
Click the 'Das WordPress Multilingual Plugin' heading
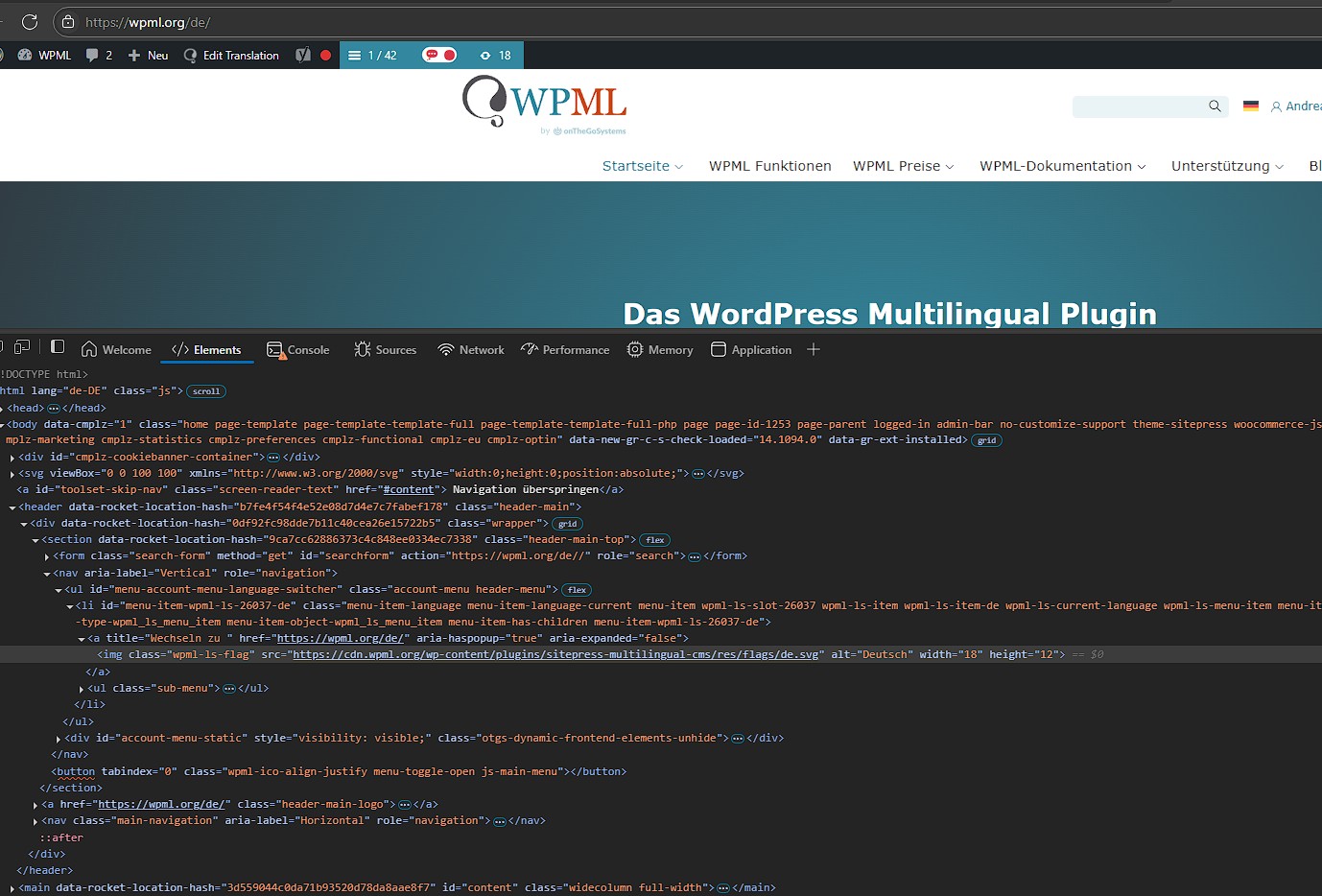[x=890, y=314]
